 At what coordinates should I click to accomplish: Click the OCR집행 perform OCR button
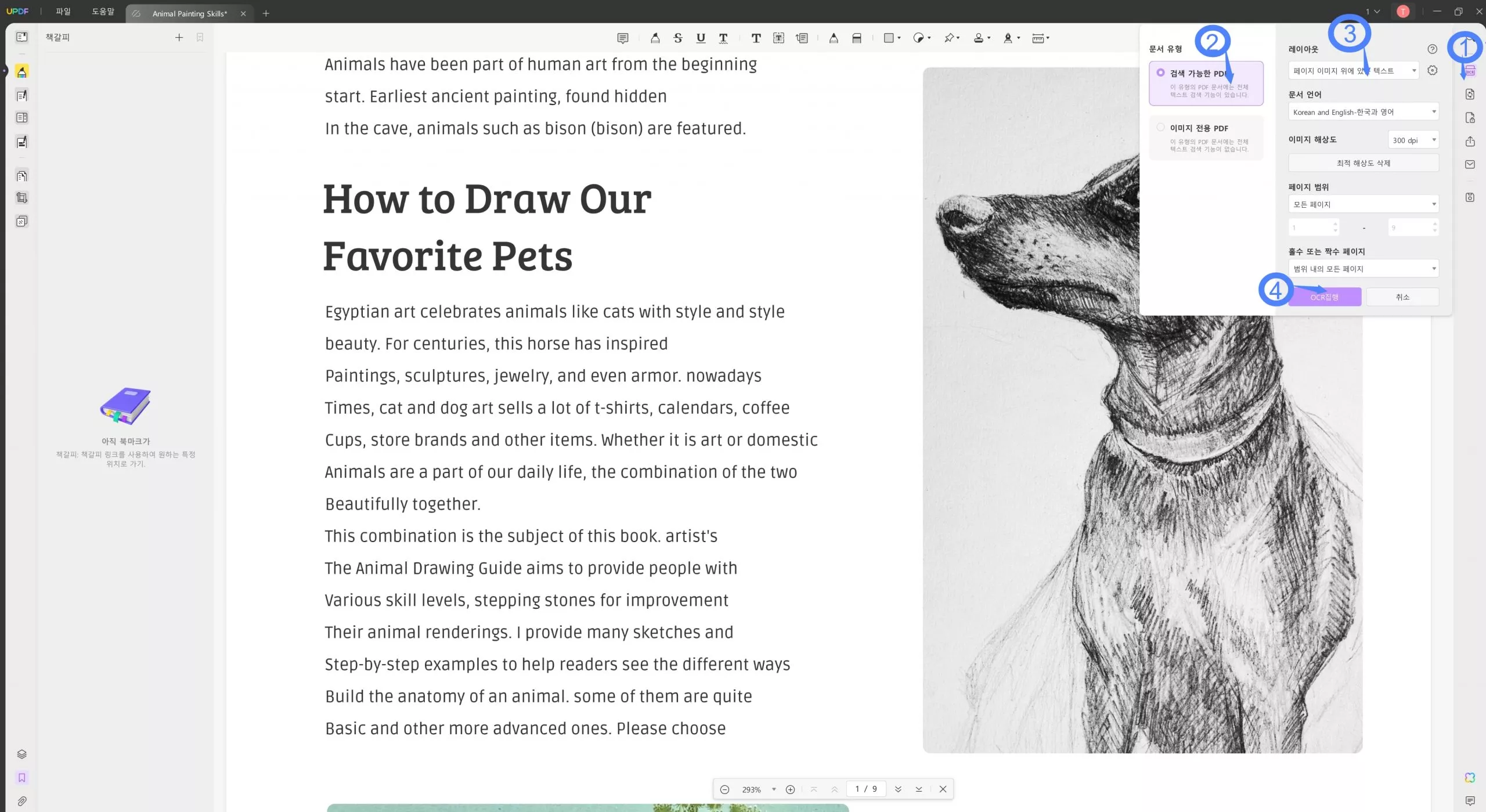1325,297
